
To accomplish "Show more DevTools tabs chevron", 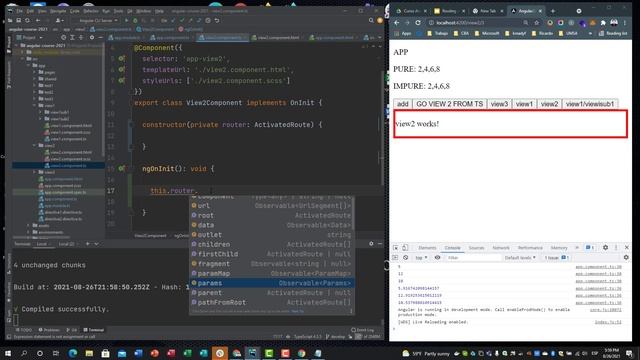I will click(577, 248).
